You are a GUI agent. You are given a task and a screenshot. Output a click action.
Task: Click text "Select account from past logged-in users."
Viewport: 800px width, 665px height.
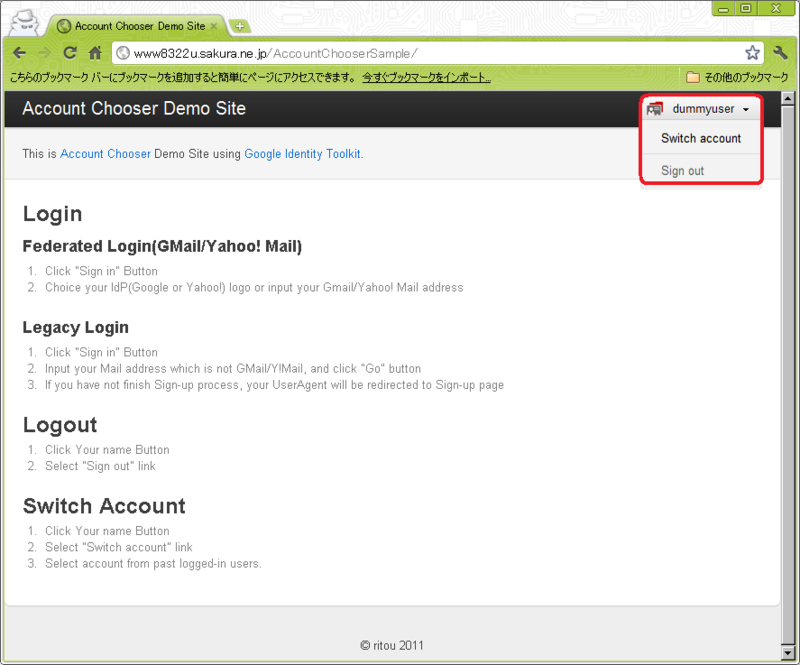pos(153,563)
